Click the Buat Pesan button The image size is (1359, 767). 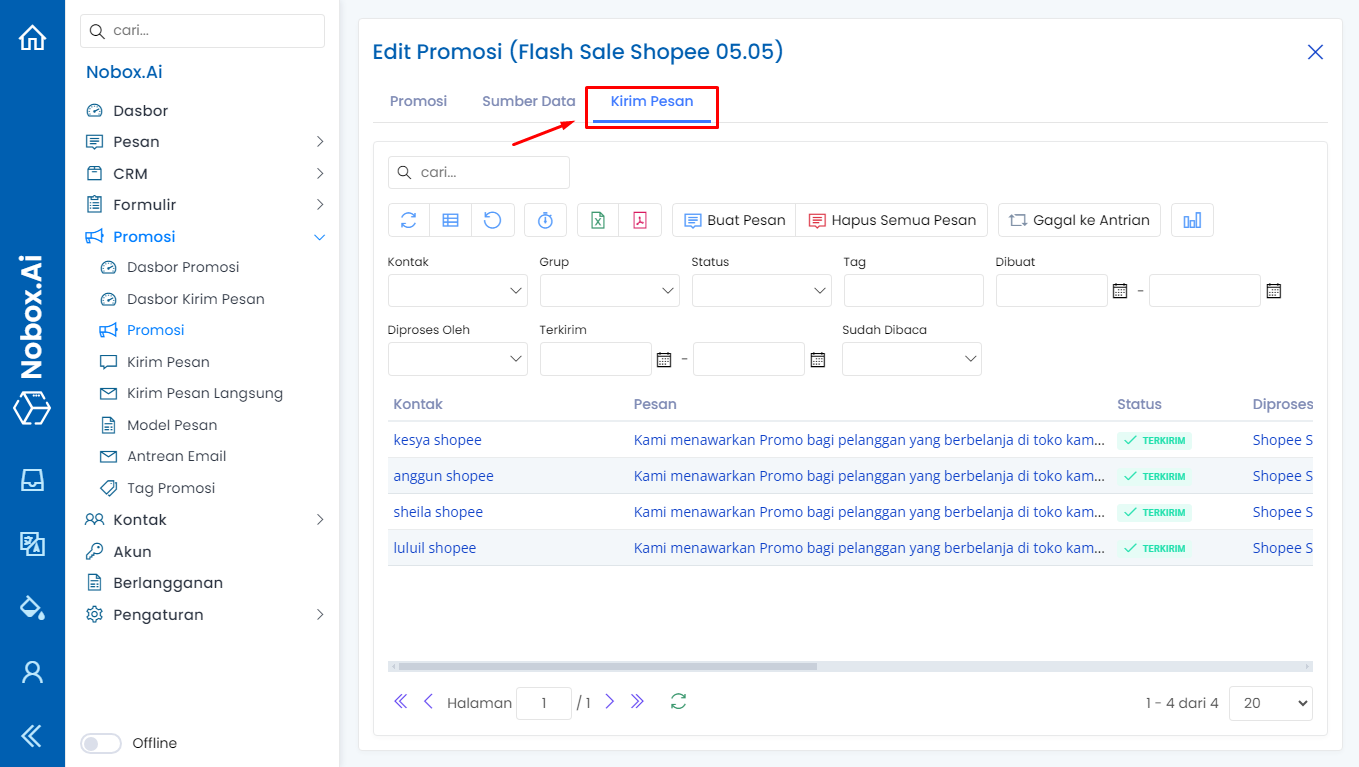(x=734, y=220)
